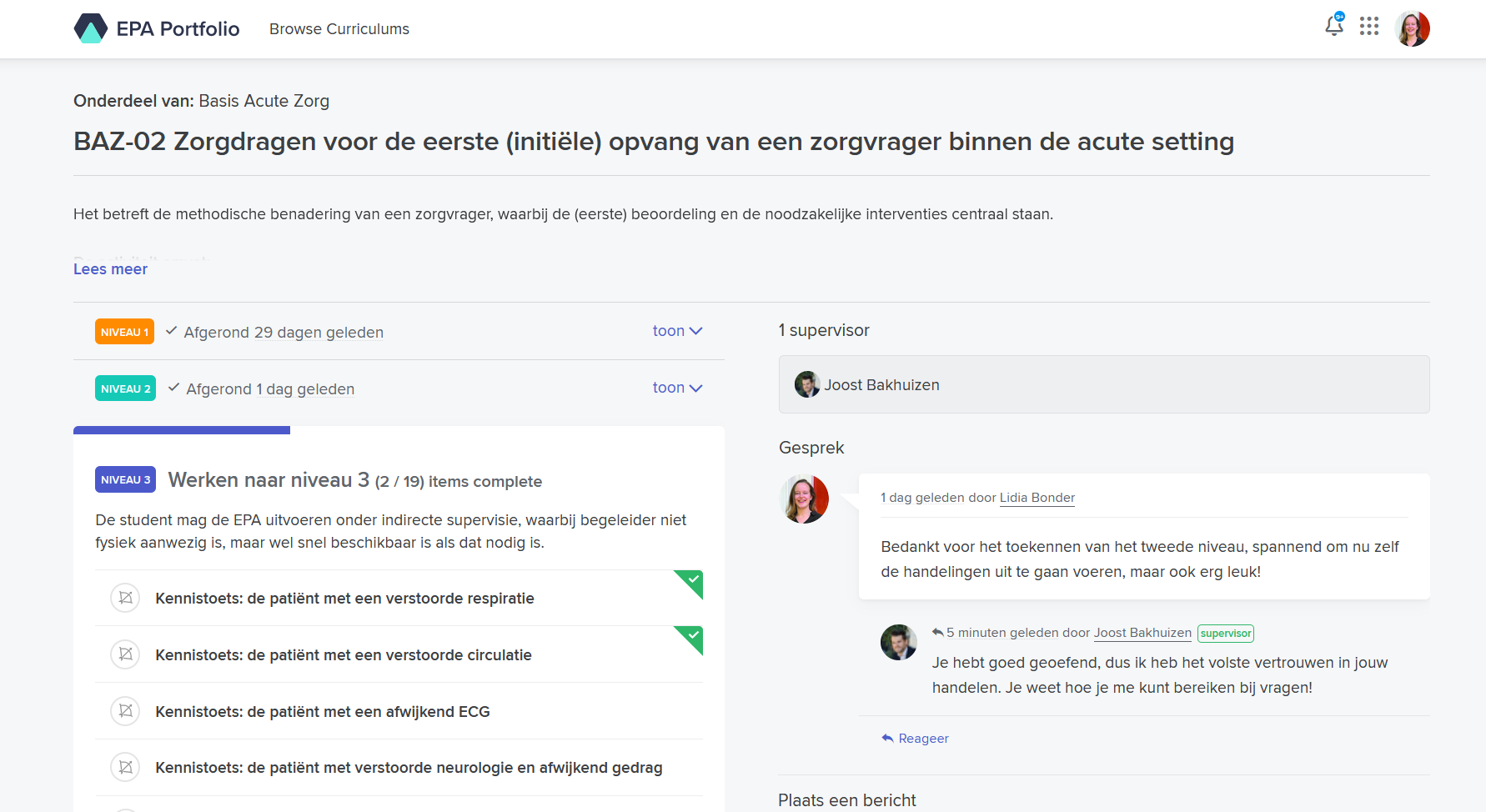
Task: Expand Niveau 1 with toon
Action: click(x=677, y=331)
